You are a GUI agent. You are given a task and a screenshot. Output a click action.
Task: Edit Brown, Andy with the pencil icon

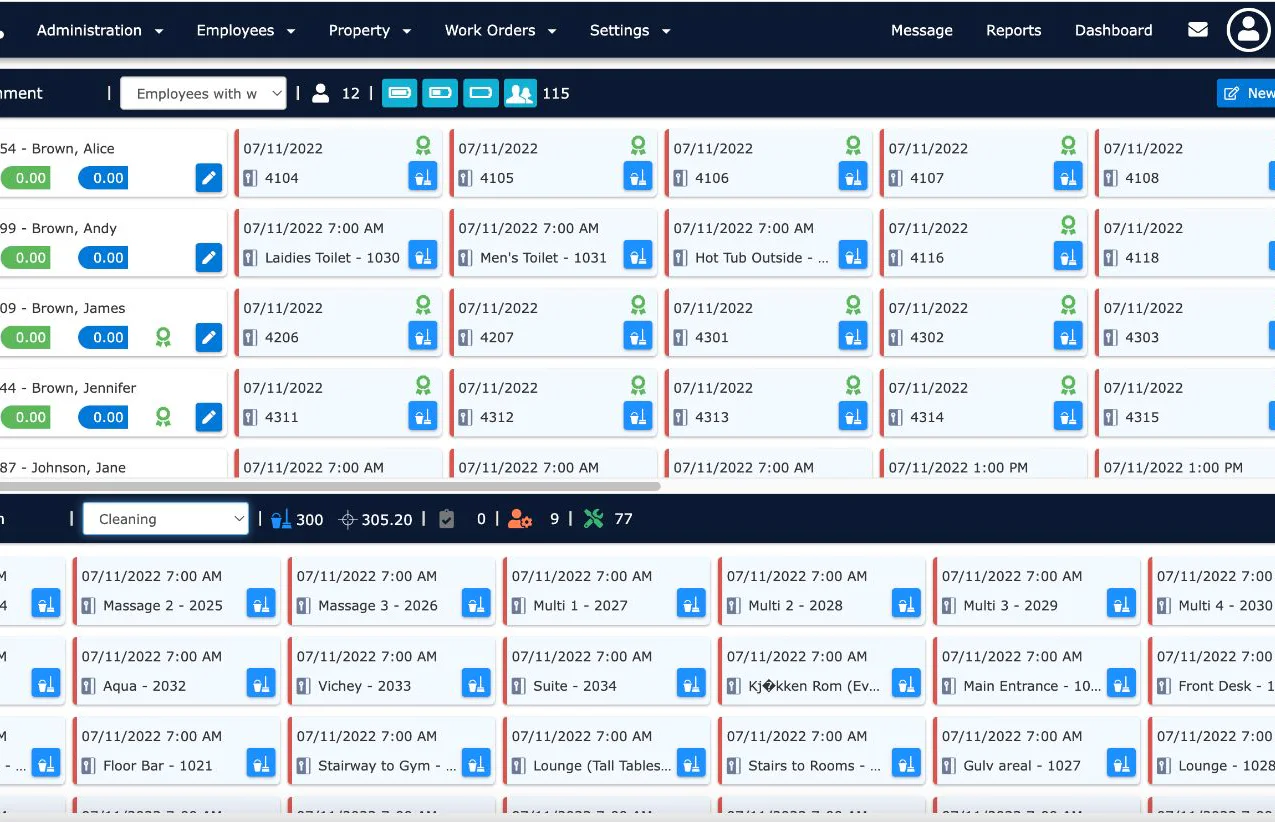click(209, 257)
